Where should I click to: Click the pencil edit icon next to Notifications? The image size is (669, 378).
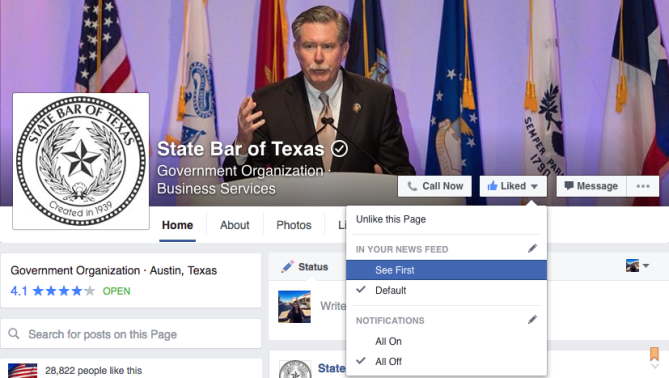click(x=532, y=320)
